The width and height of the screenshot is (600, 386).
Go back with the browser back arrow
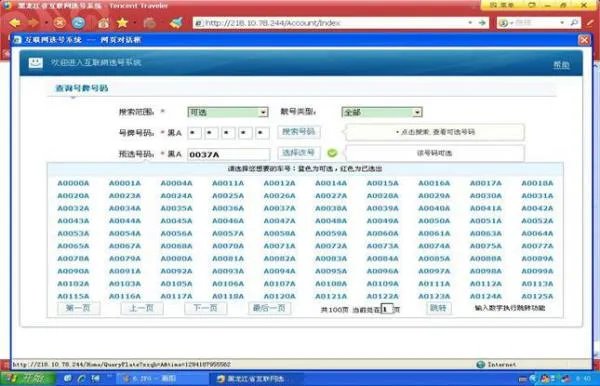[x=15, y=23]
